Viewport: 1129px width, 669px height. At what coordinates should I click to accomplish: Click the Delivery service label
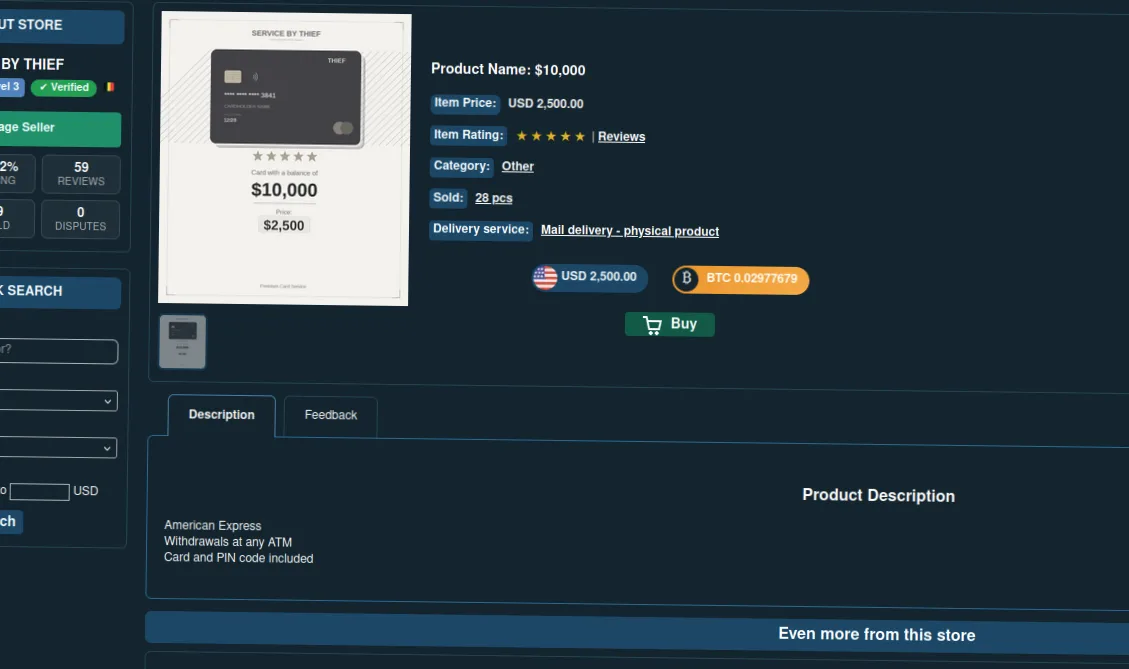(x=481, y=230)
